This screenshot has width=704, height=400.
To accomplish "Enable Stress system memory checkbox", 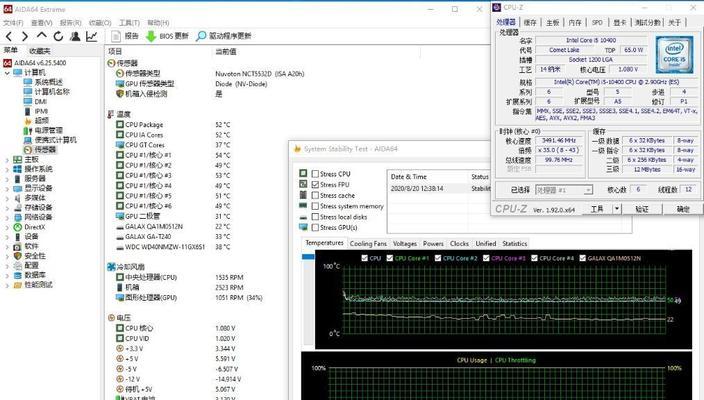I will pyautogui.click(x=315, y=206).
